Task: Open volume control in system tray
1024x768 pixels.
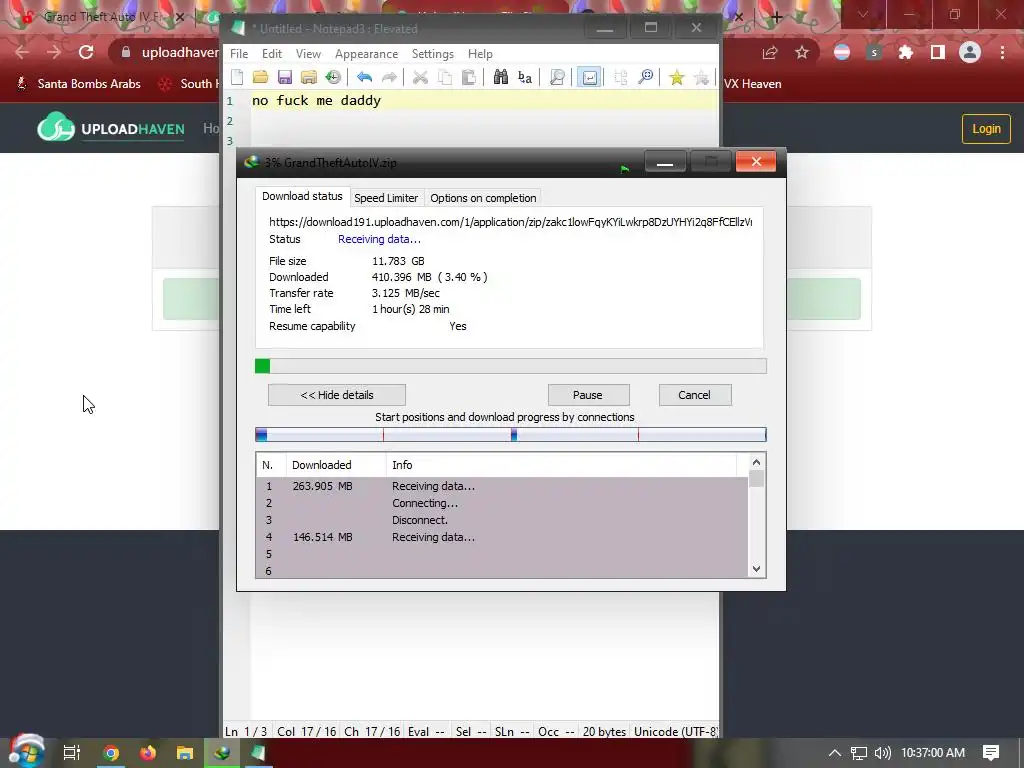Action: 883,753
